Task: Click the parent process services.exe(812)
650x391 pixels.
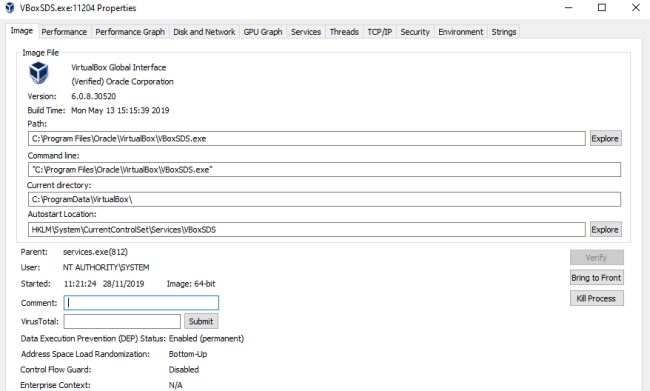Action: [x=95, y=252]
